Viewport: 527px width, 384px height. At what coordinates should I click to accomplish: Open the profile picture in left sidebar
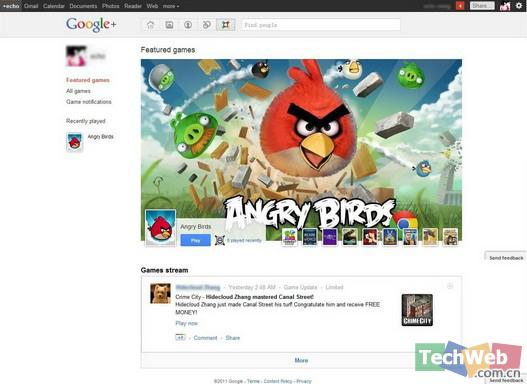point(76,56)
